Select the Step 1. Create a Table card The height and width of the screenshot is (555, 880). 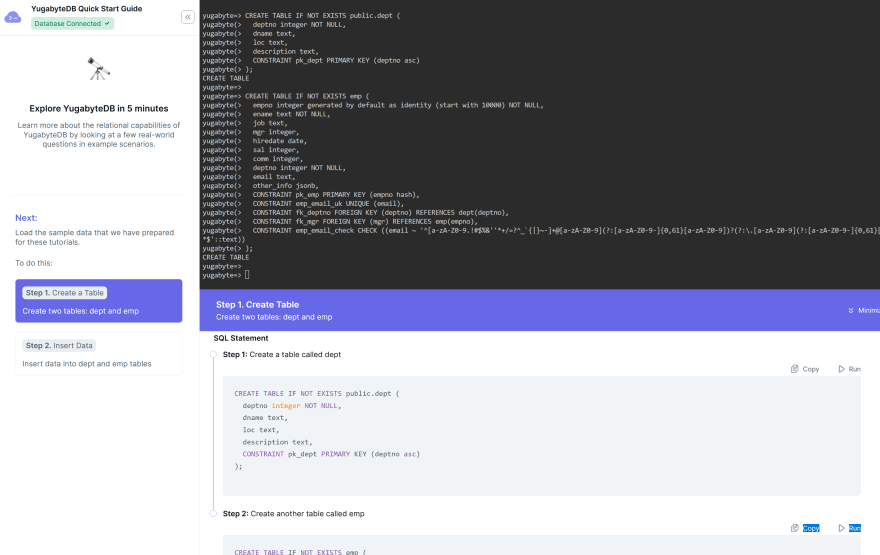click(99, 301)
